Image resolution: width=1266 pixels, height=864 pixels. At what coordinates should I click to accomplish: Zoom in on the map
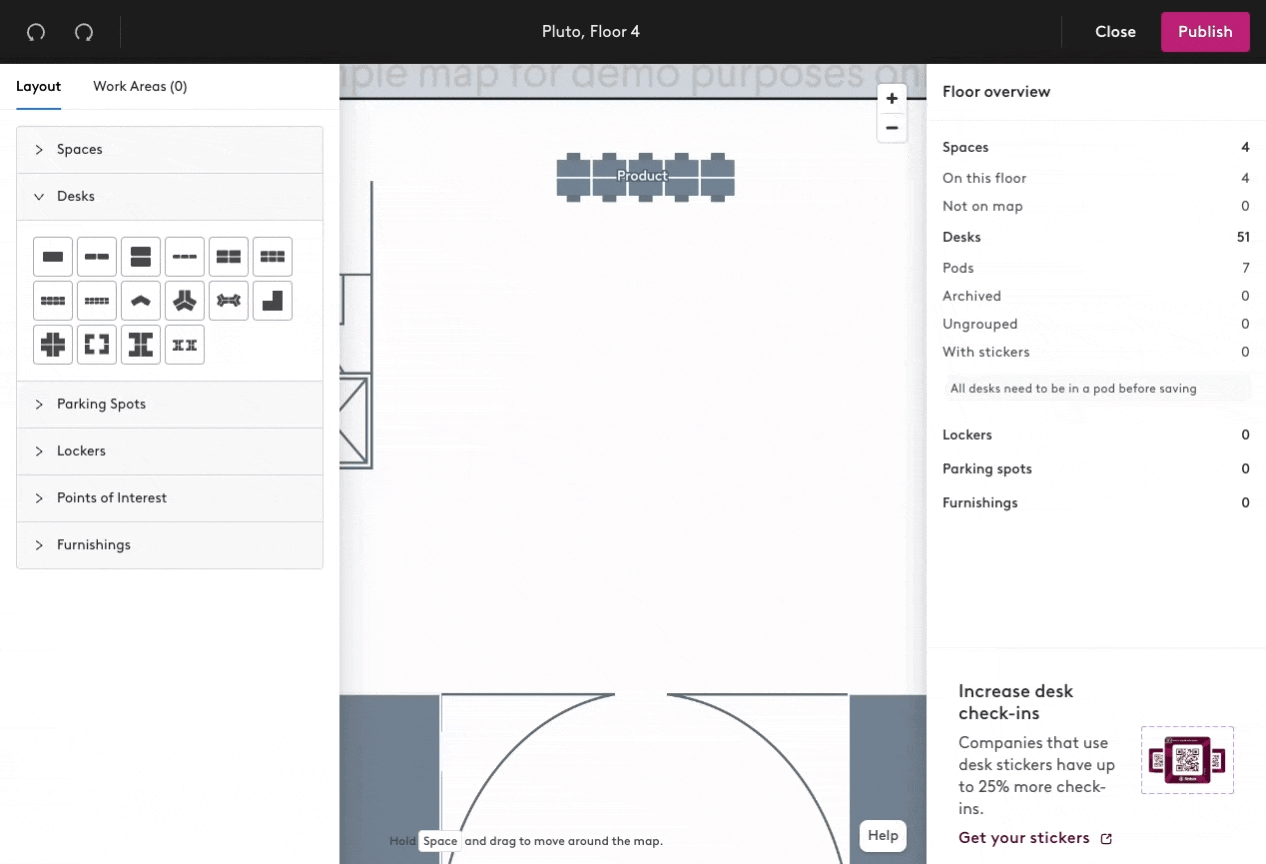(892, 98)
